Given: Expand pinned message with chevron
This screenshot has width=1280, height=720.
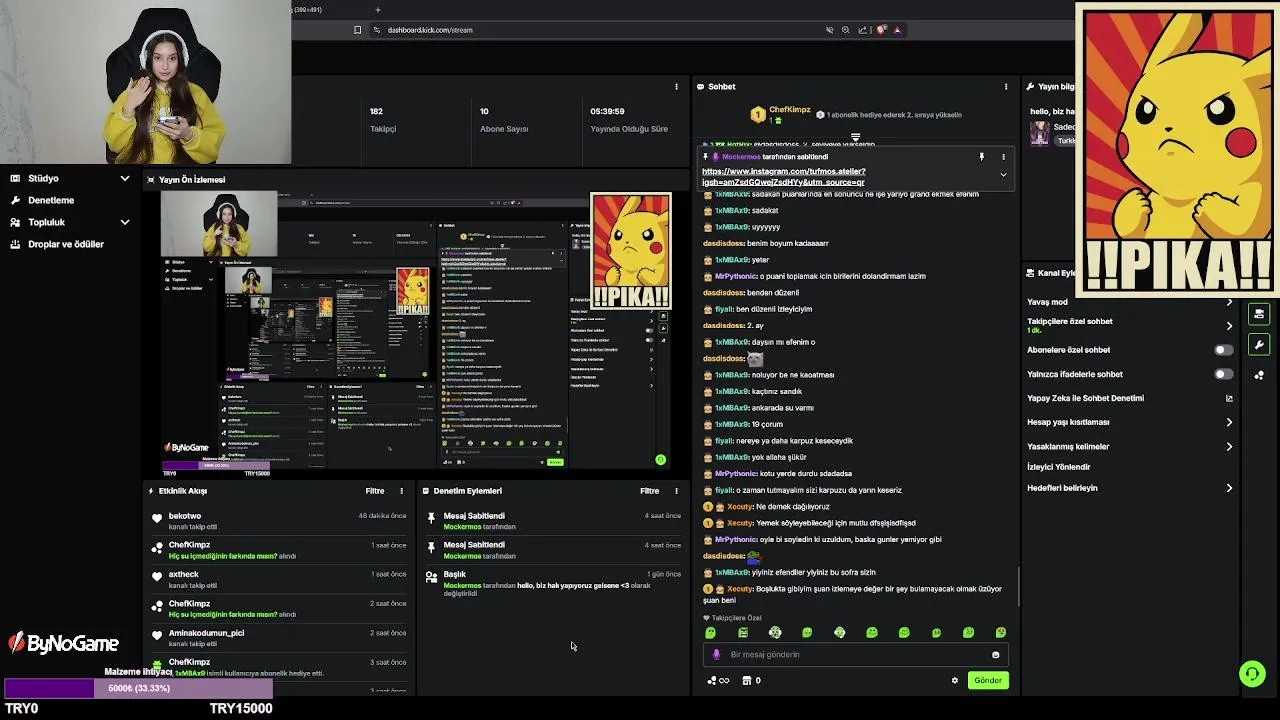Looking at the screenshot, I should (1003, 175).
